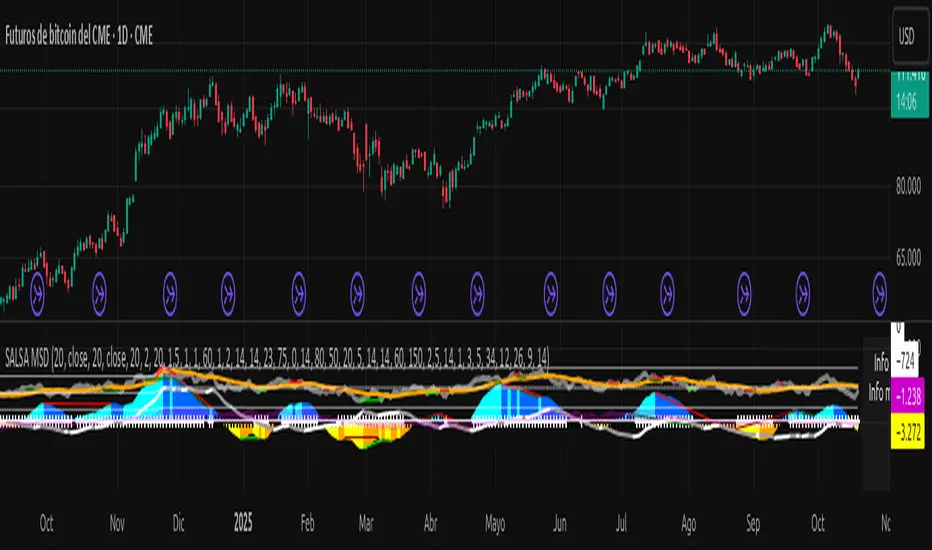The image size is (932, 550).
Task: Click the contract roll marker before 2025 label
Action: [x=228, y=293]
